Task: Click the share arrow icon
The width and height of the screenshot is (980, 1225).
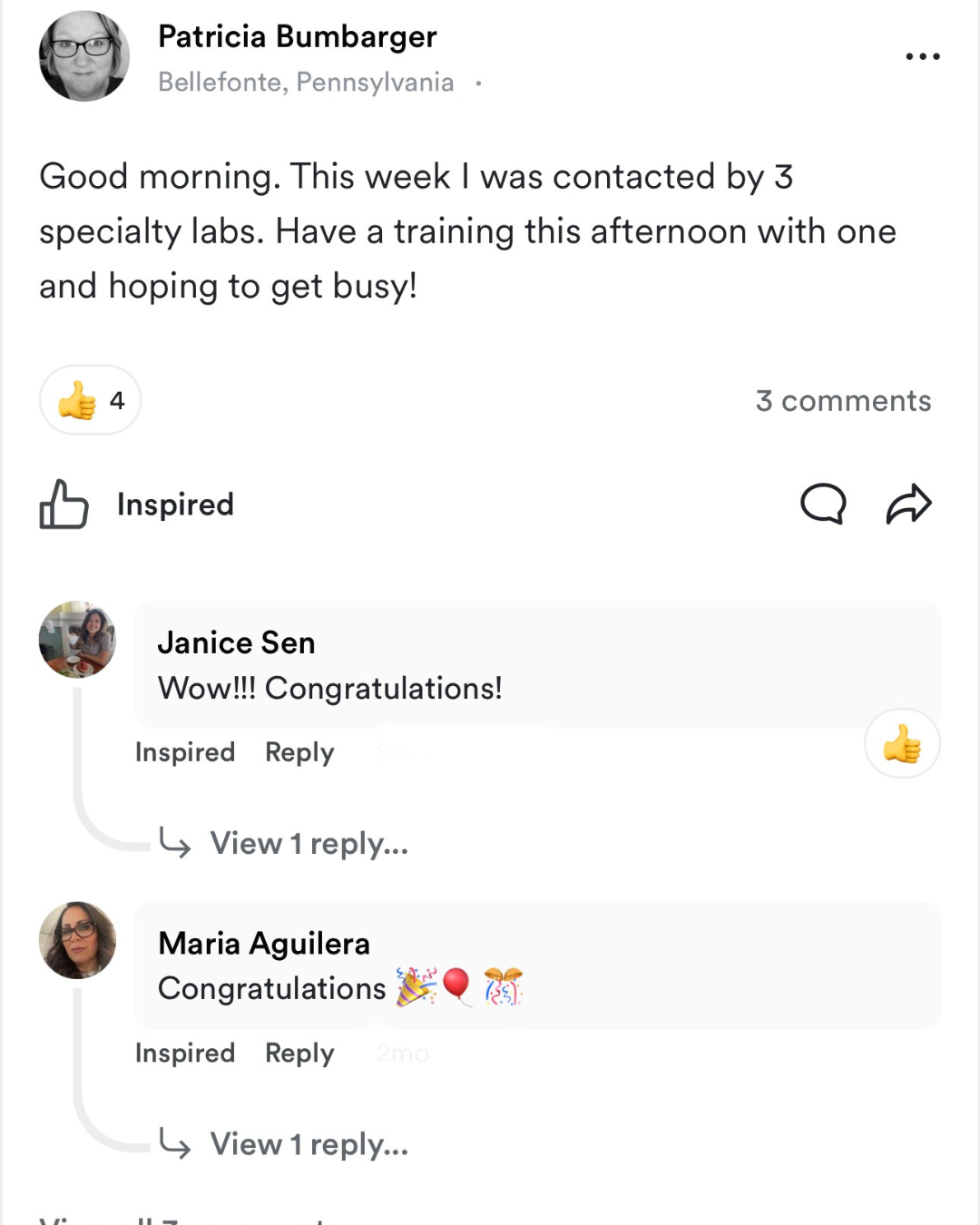Action: click(908, 504)
